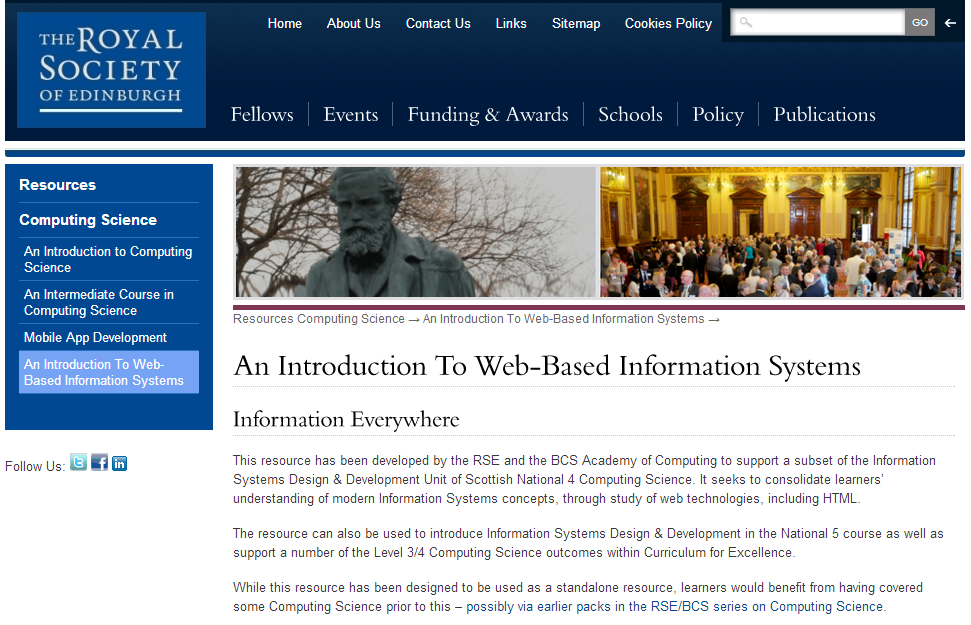The image size is (971, 625).
Task: Click the crowded hall banner photo
Action: pyautogui.click(x=780, y=232)
